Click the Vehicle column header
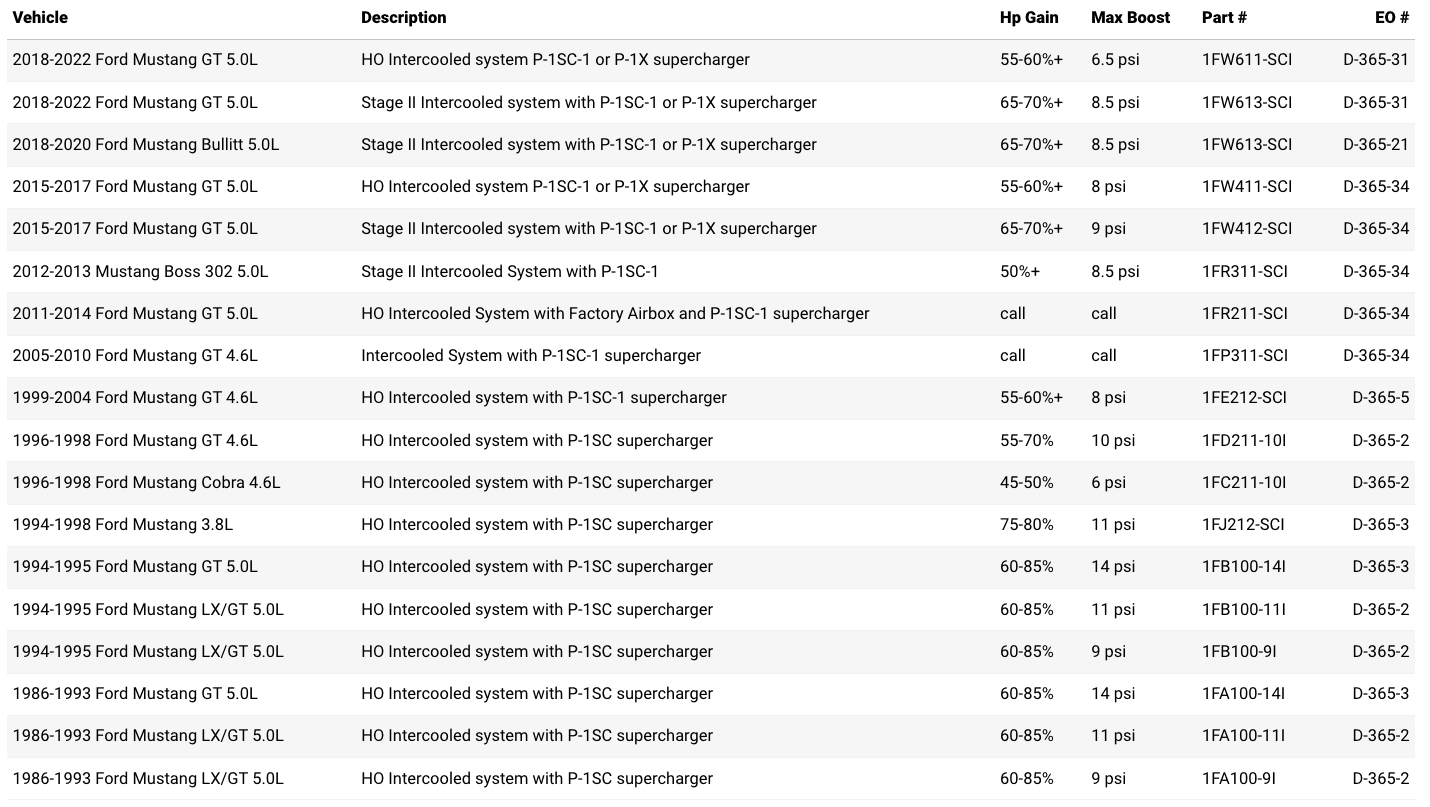1430x807 pixels. 40,17
